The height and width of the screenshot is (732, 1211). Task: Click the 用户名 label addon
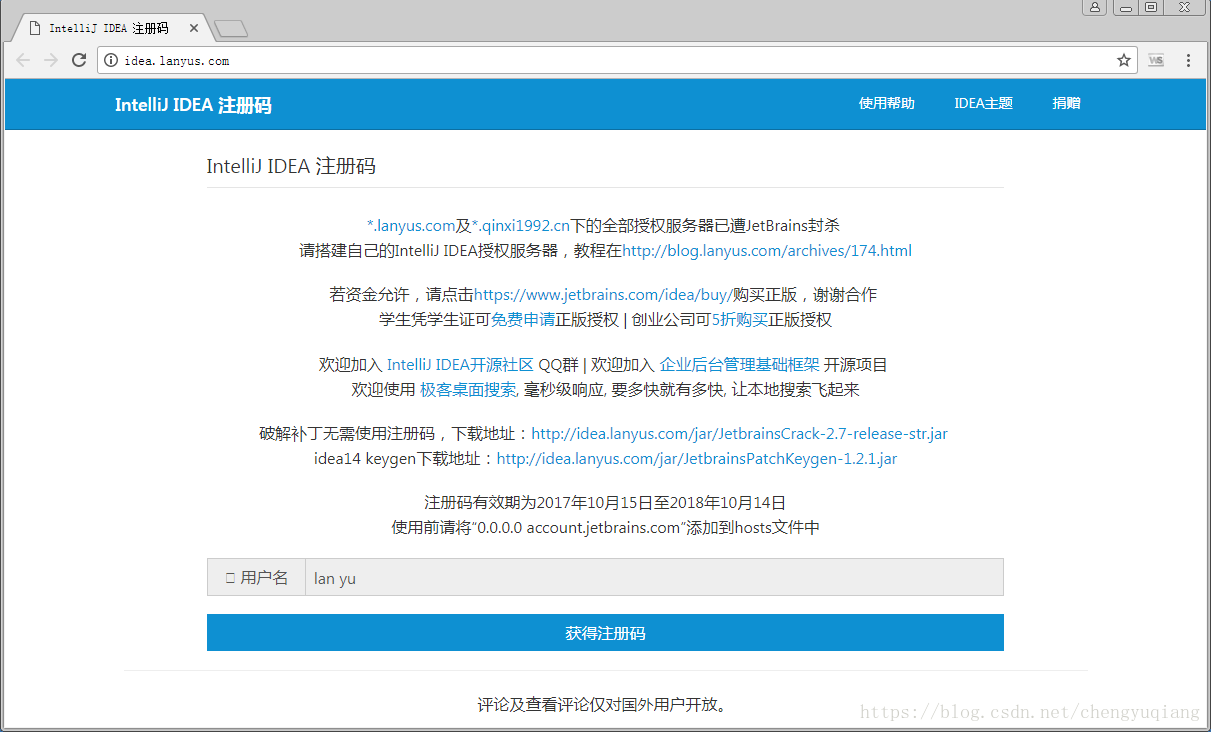(x=256, y=577)
